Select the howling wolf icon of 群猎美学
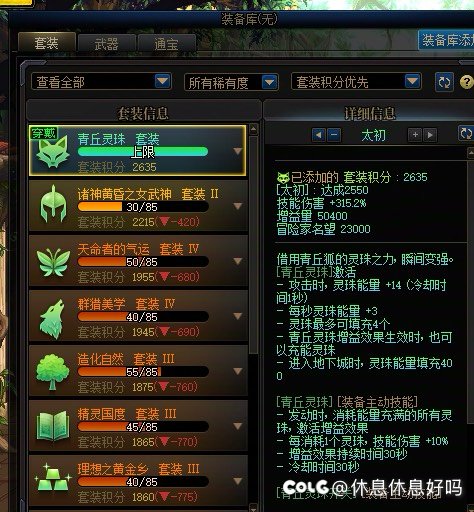The height and width of the screenshot is (512, 474). coord(52,319)
